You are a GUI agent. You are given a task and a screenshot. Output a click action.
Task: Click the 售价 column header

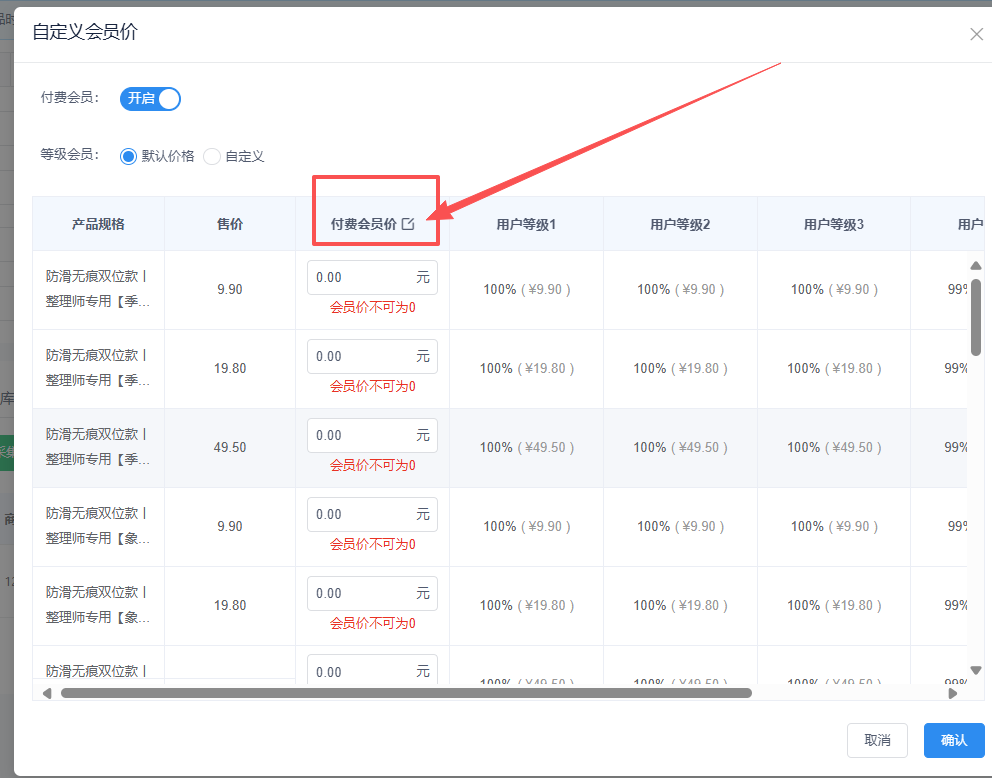click(x=230, y=224)
